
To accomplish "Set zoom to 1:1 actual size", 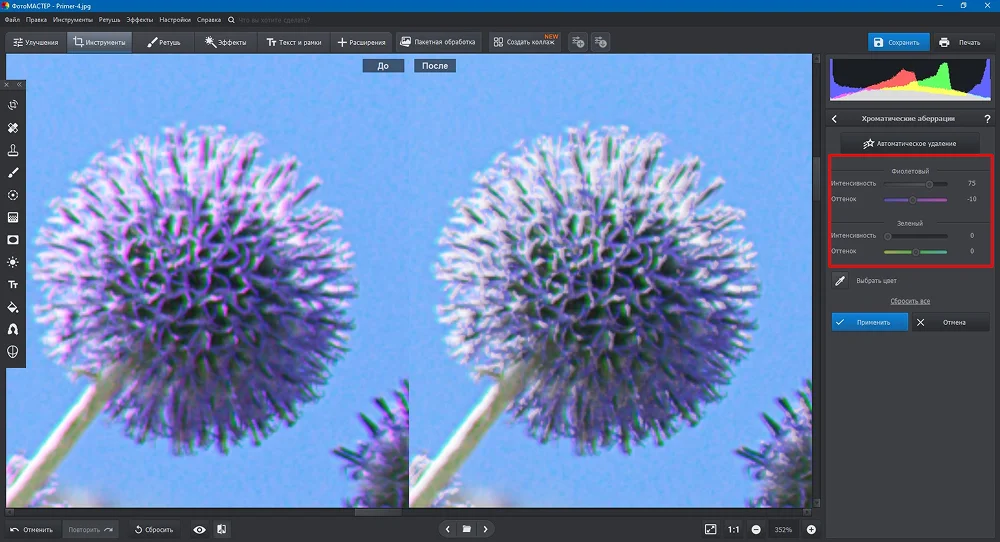I will pos(734,529).
